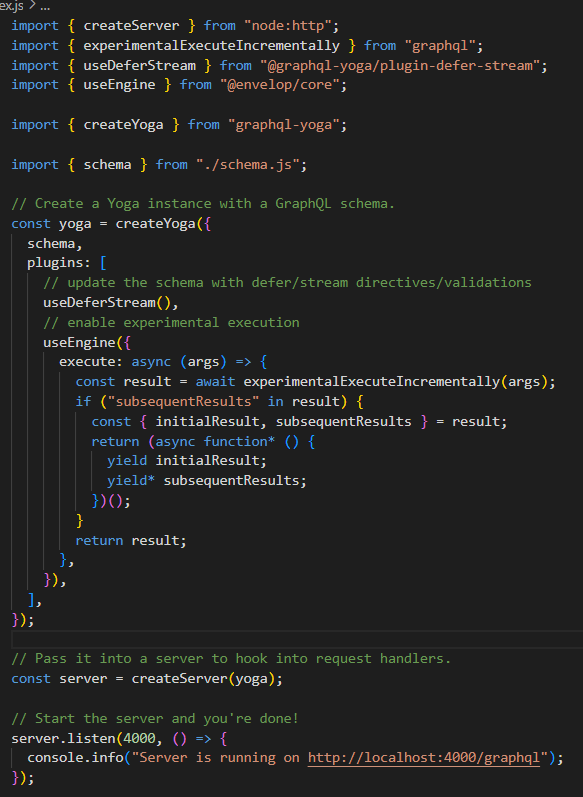This screenshot has height=797, width=583.
Task: Click the "@envelop/core" import string
Action: point(280,84)
